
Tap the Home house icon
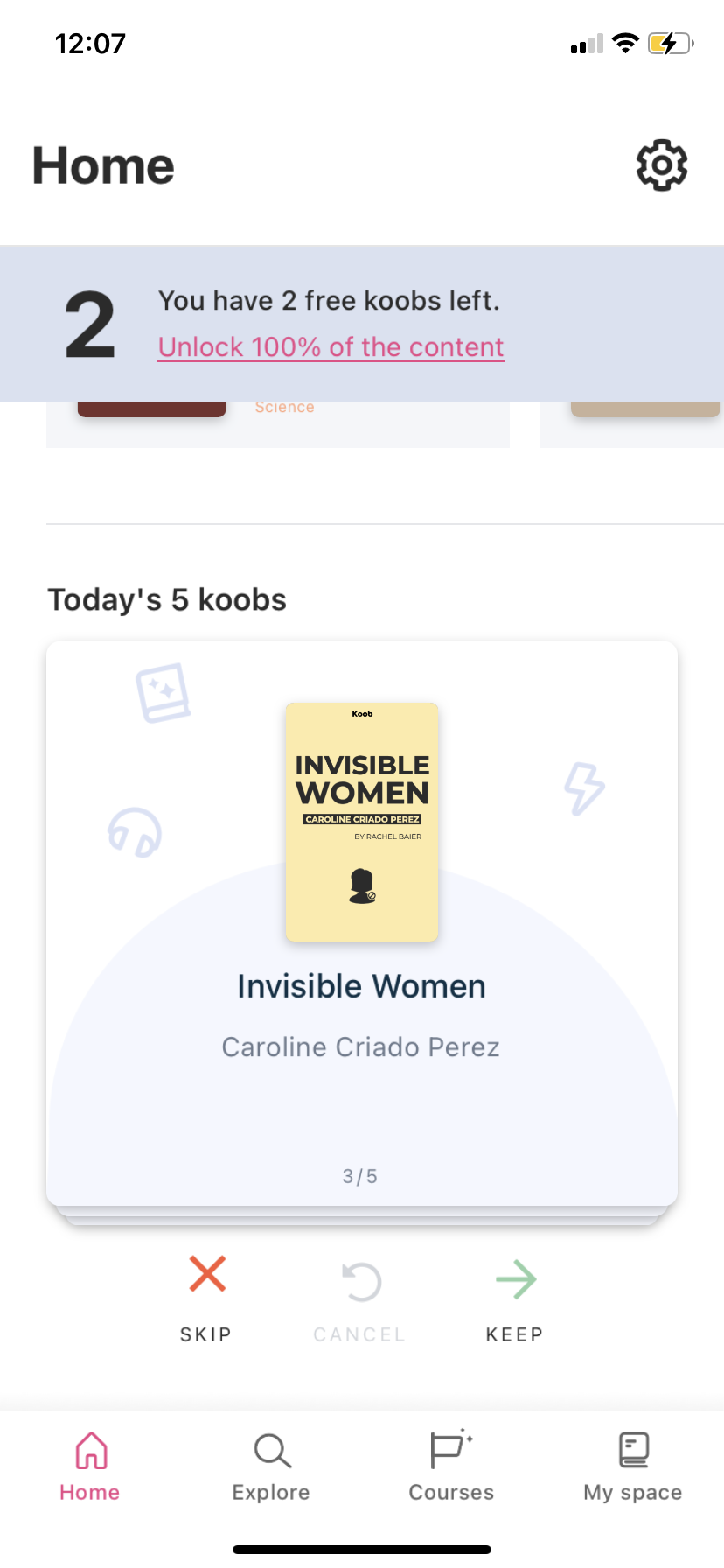[x=91, y=1450]
